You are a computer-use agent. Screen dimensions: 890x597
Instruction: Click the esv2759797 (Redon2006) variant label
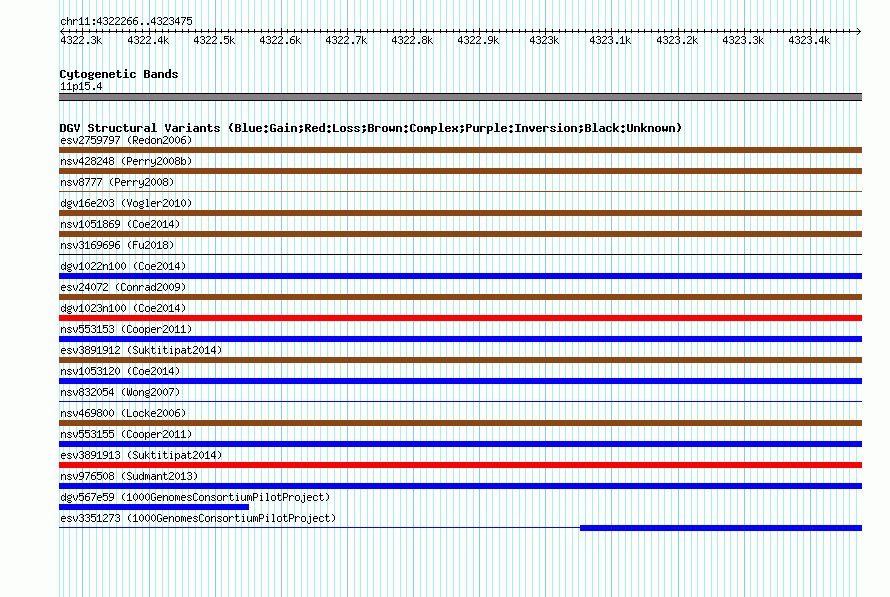pos(126,140)
